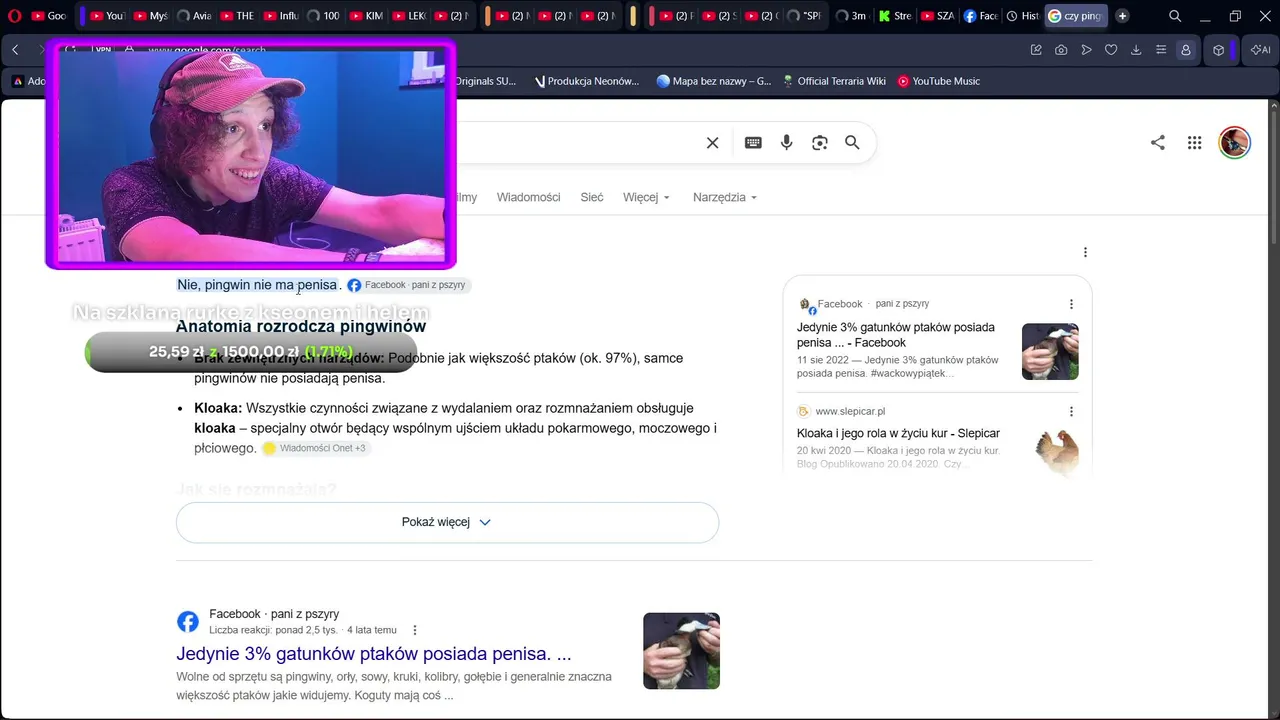Switch to the Sieć results tab

[x=592, y=197]
